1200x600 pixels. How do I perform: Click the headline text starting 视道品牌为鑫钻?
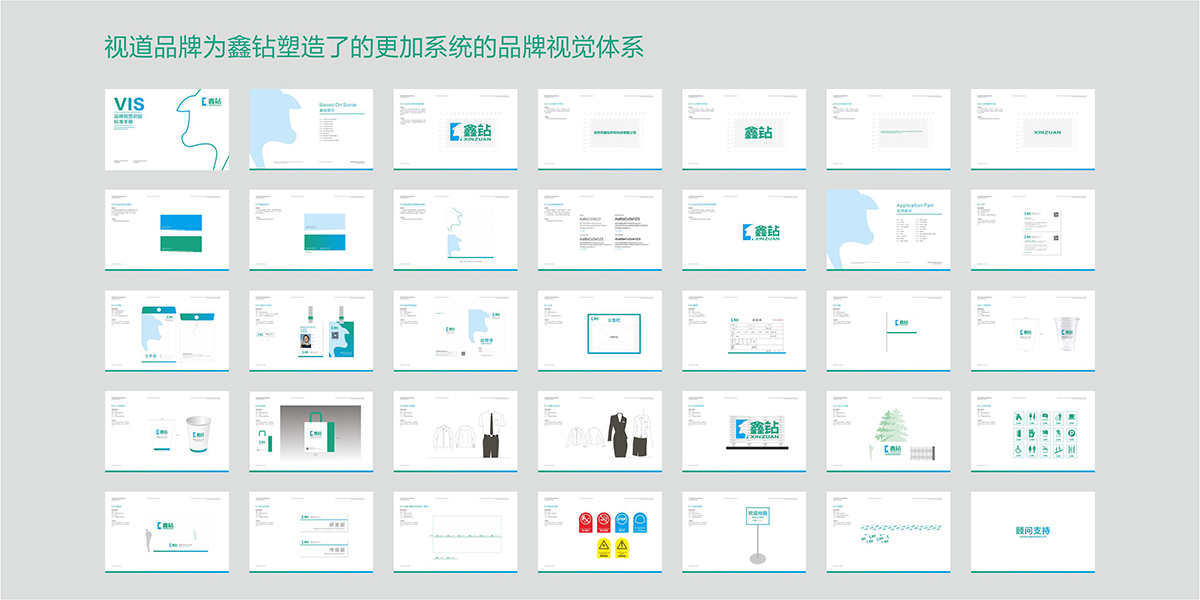[374, 47]
